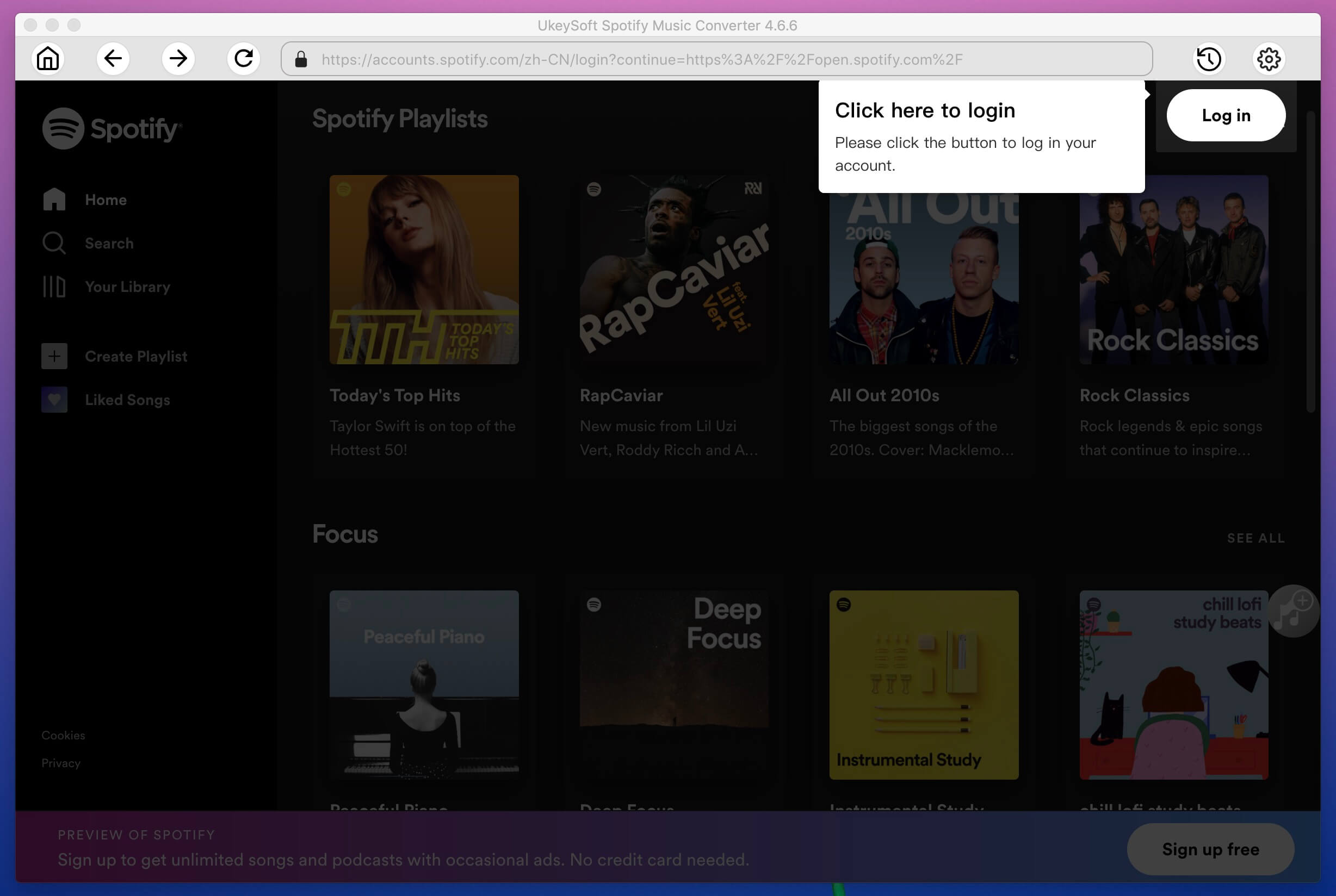
Task: Click the Privacy link at bottom left
Action: tap(60, 763)
